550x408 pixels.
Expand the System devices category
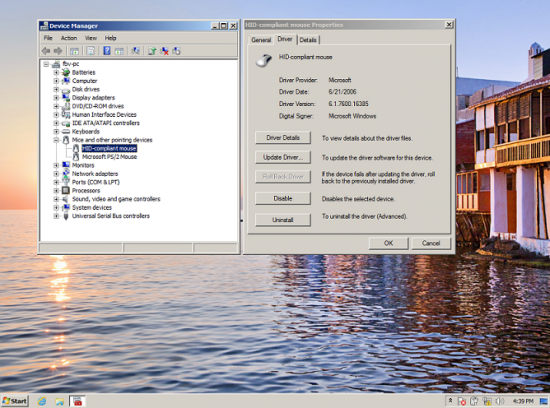click(56, 208)
